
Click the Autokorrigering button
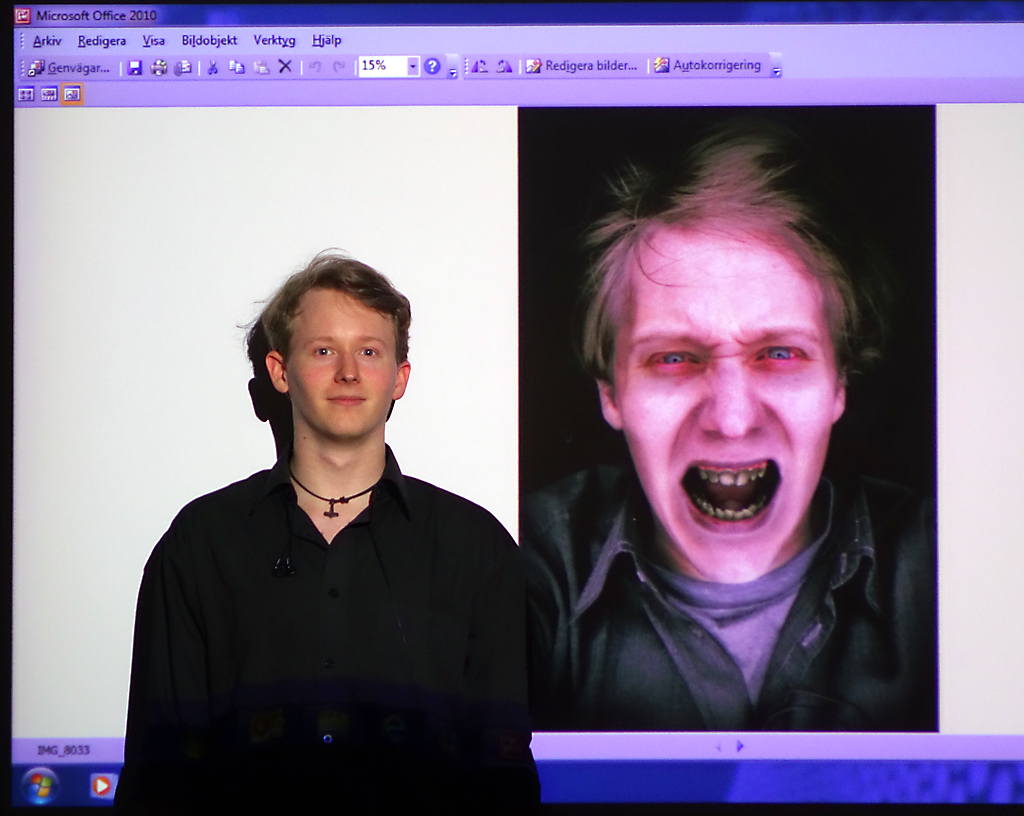708,65
